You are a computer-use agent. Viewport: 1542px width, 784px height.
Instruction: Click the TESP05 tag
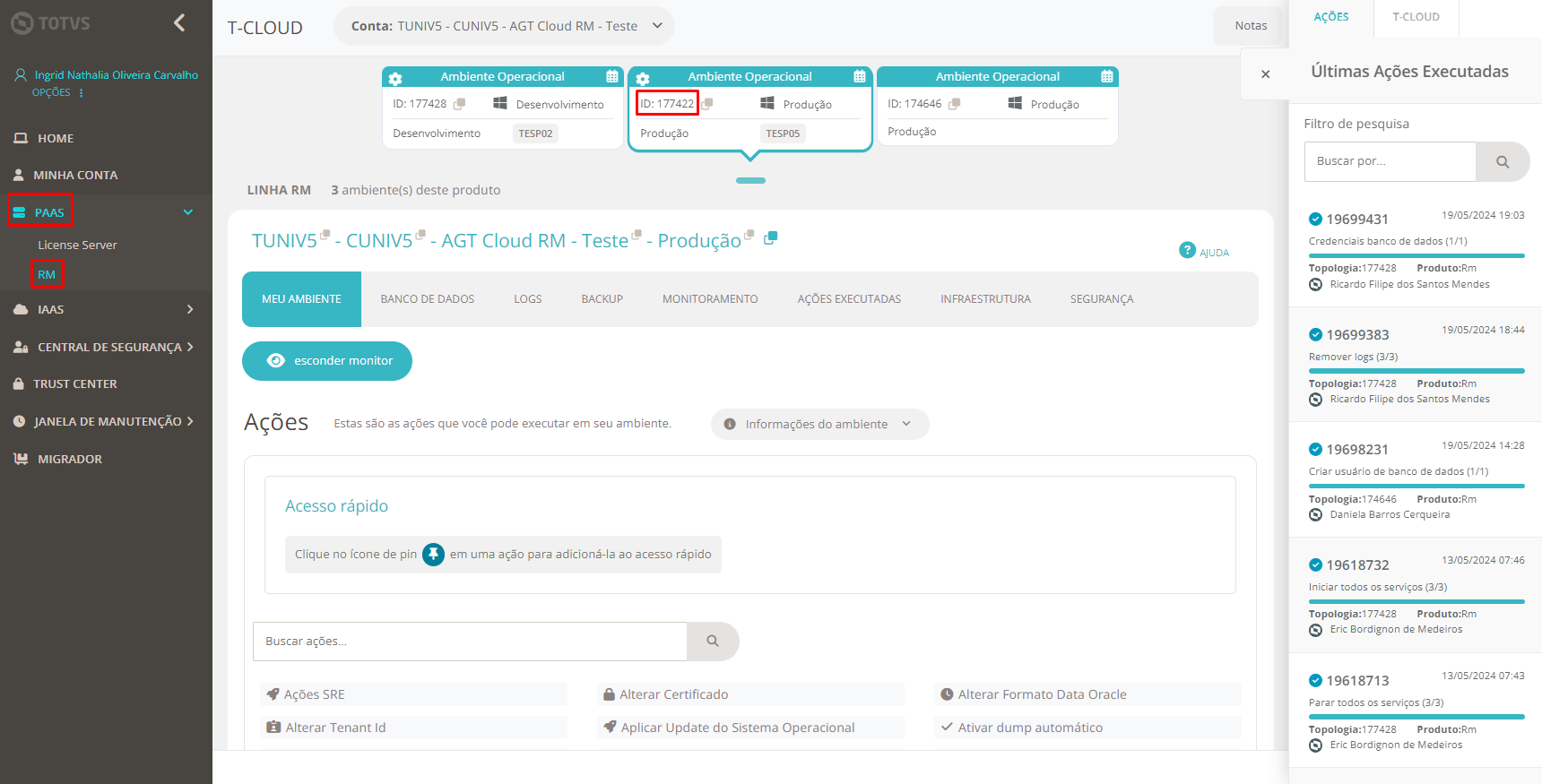pyautogui.click(x=783, y=134)
